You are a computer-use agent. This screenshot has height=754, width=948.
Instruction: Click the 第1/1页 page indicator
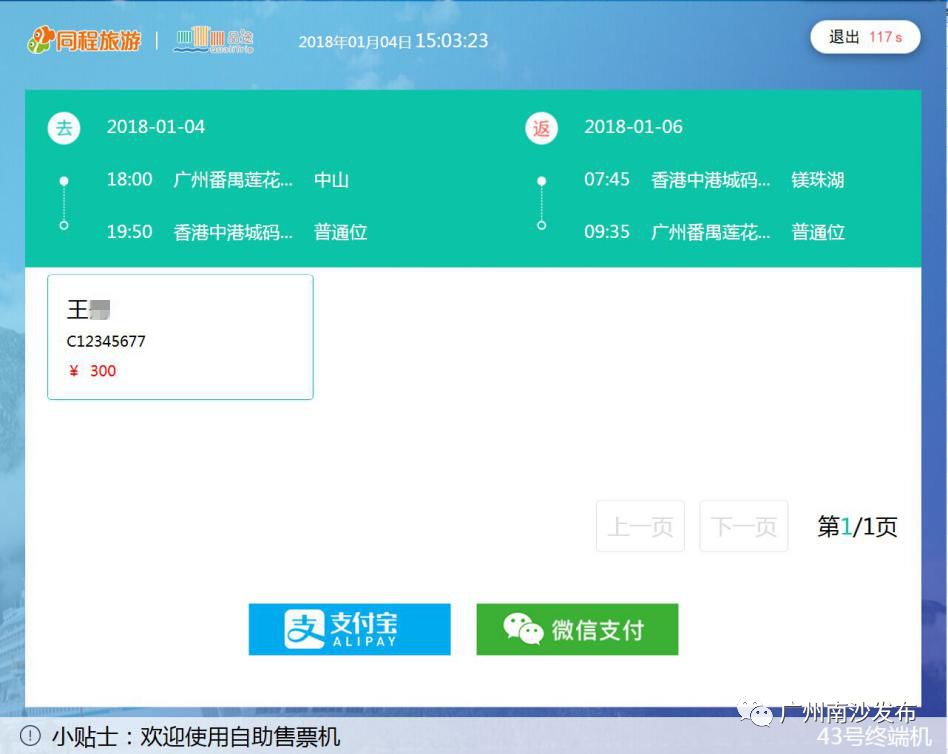tap(854, 527)
